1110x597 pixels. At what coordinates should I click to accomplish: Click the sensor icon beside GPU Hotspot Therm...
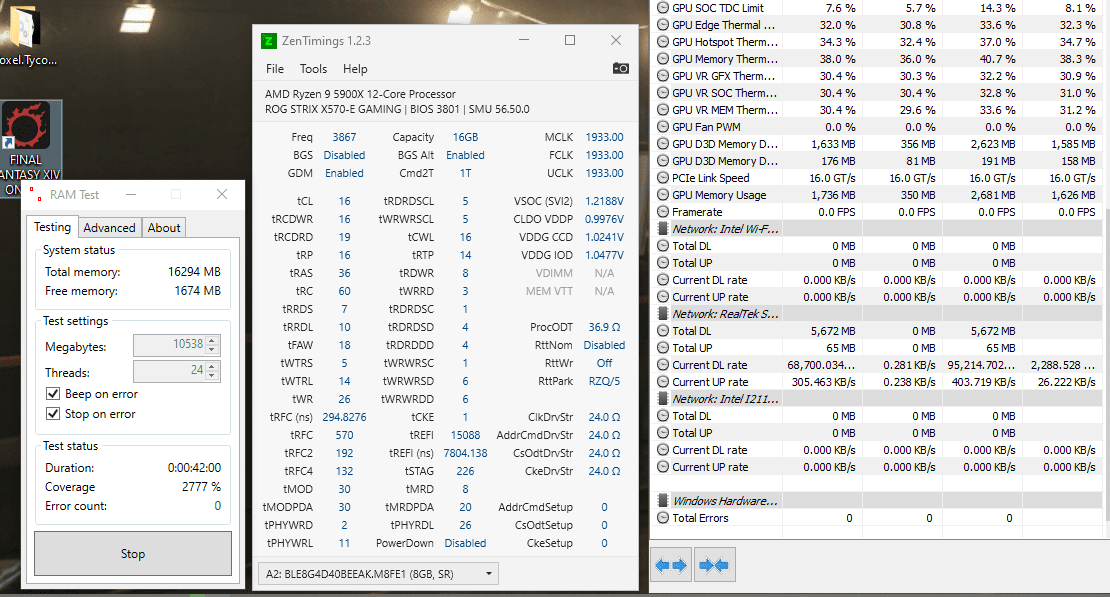tap(663, 42)
